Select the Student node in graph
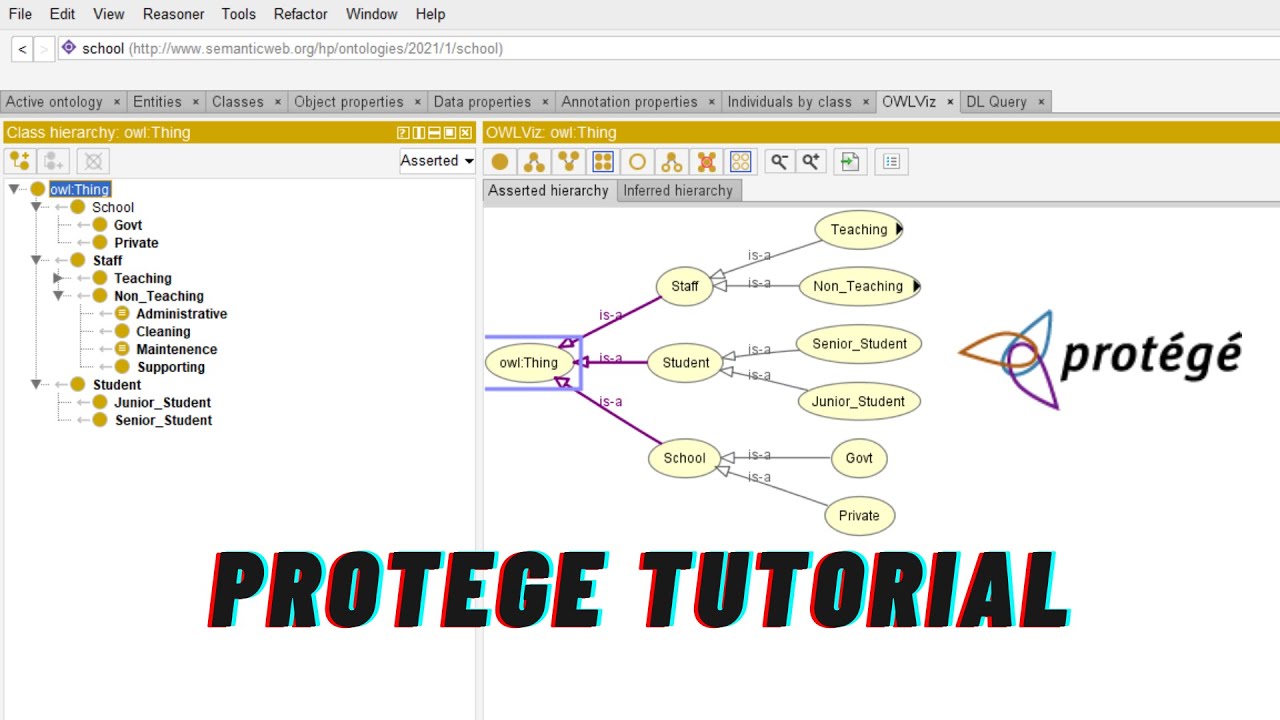The width and height of the screenshot is (1280, 720). 686,363
